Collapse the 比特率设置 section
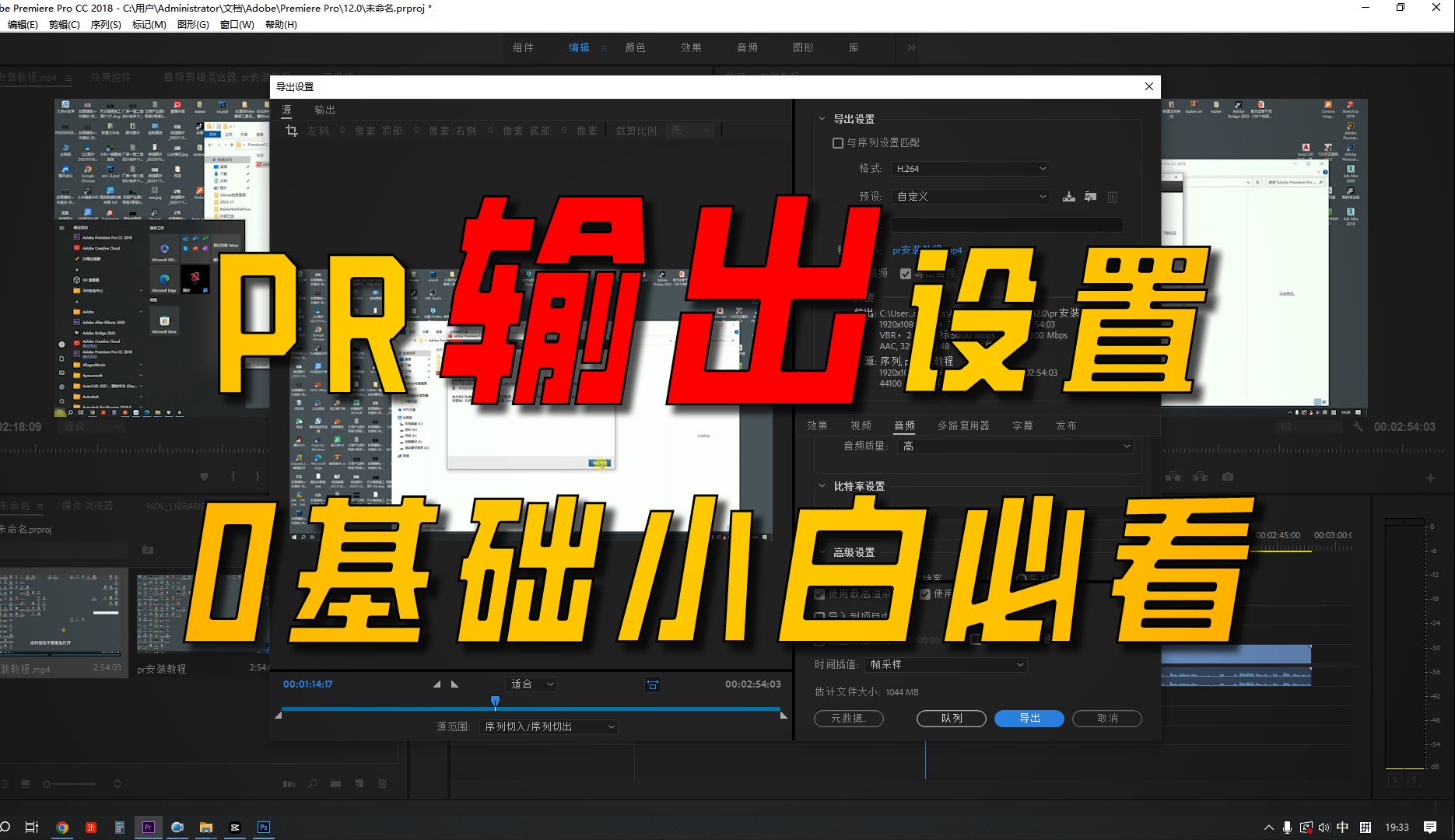 822,486
